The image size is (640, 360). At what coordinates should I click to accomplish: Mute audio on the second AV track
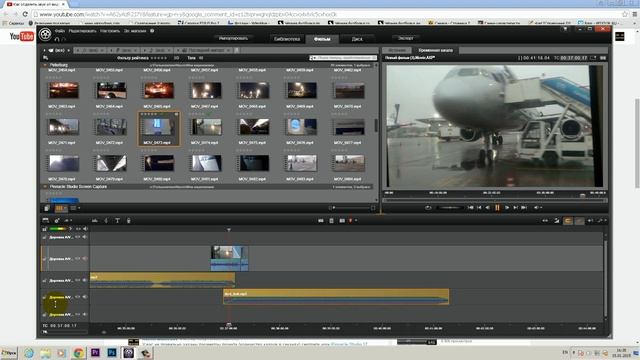(85, 259)
